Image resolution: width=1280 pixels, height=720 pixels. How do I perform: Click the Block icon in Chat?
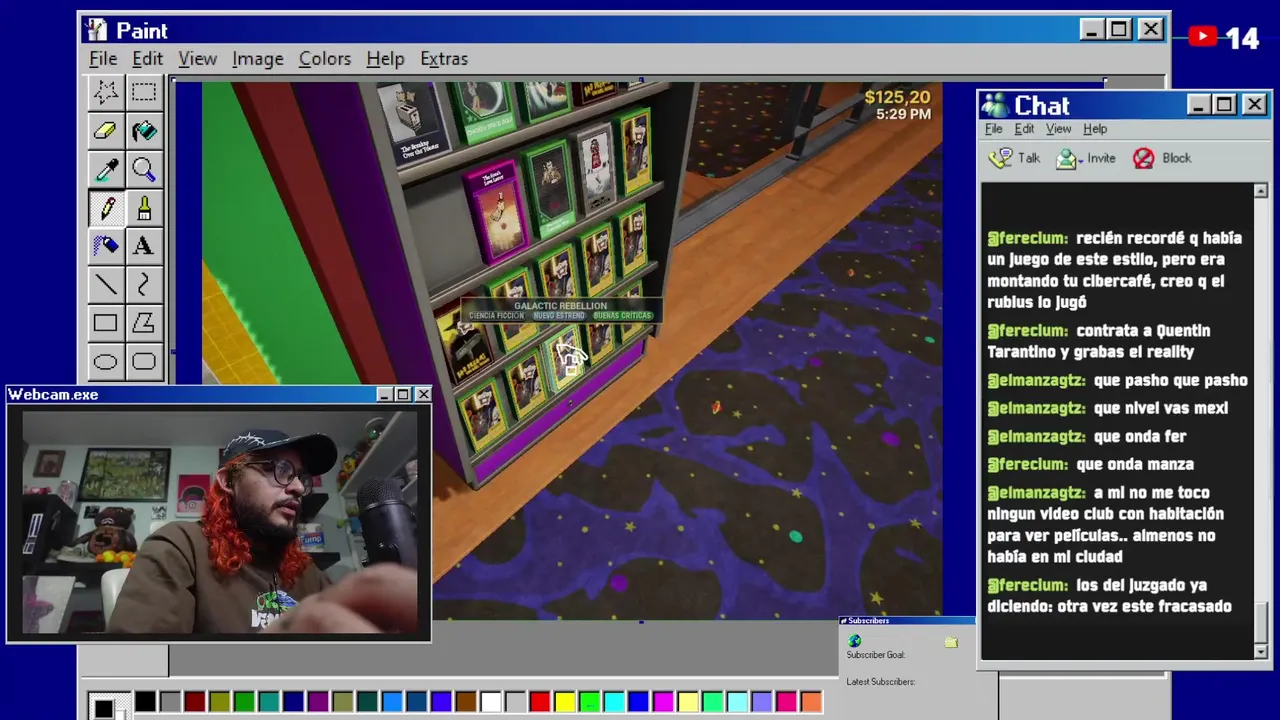[1144, 158]
